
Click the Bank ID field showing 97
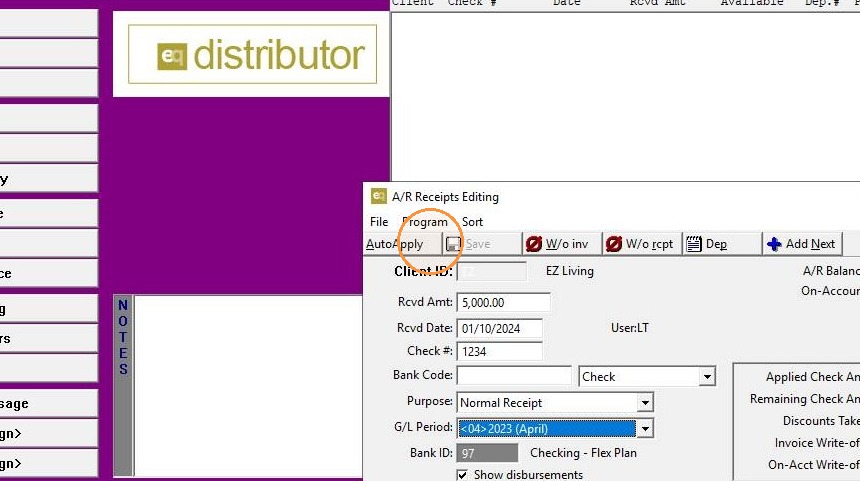tap(487, 454)
